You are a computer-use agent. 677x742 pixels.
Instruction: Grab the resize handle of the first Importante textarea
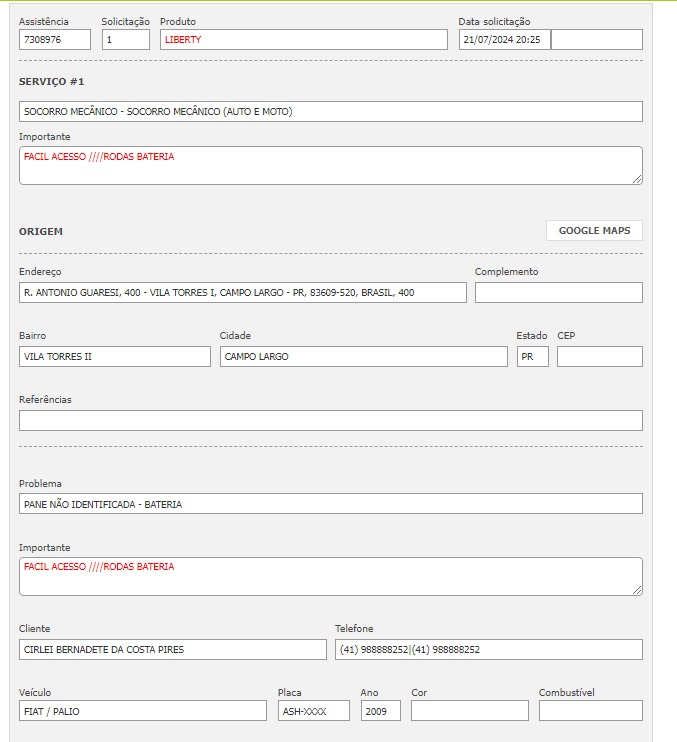tap(636, 178)
